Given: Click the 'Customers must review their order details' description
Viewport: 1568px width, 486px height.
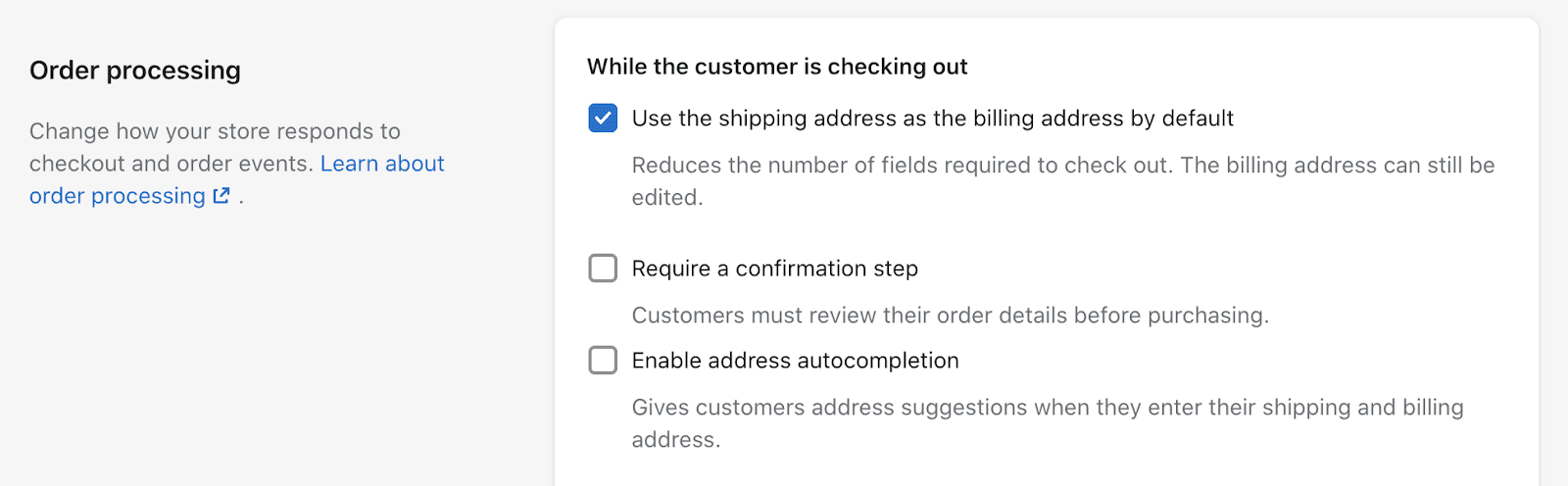Looking at the screenshot, I should (951, 316).
